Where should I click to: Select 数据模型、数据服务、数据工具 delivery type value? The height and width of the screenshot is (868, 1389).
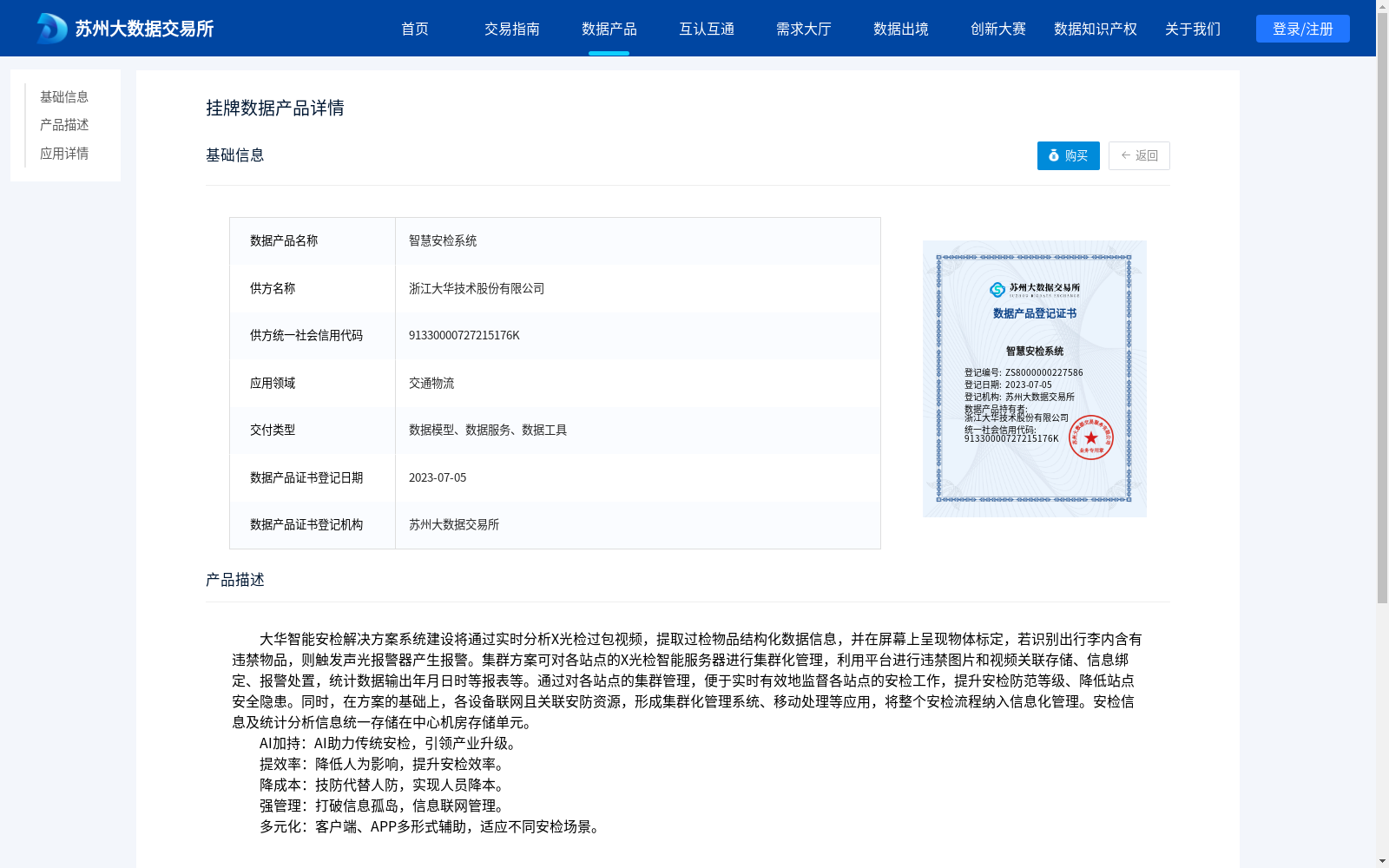pyautogui.click(x=488, y=430)
